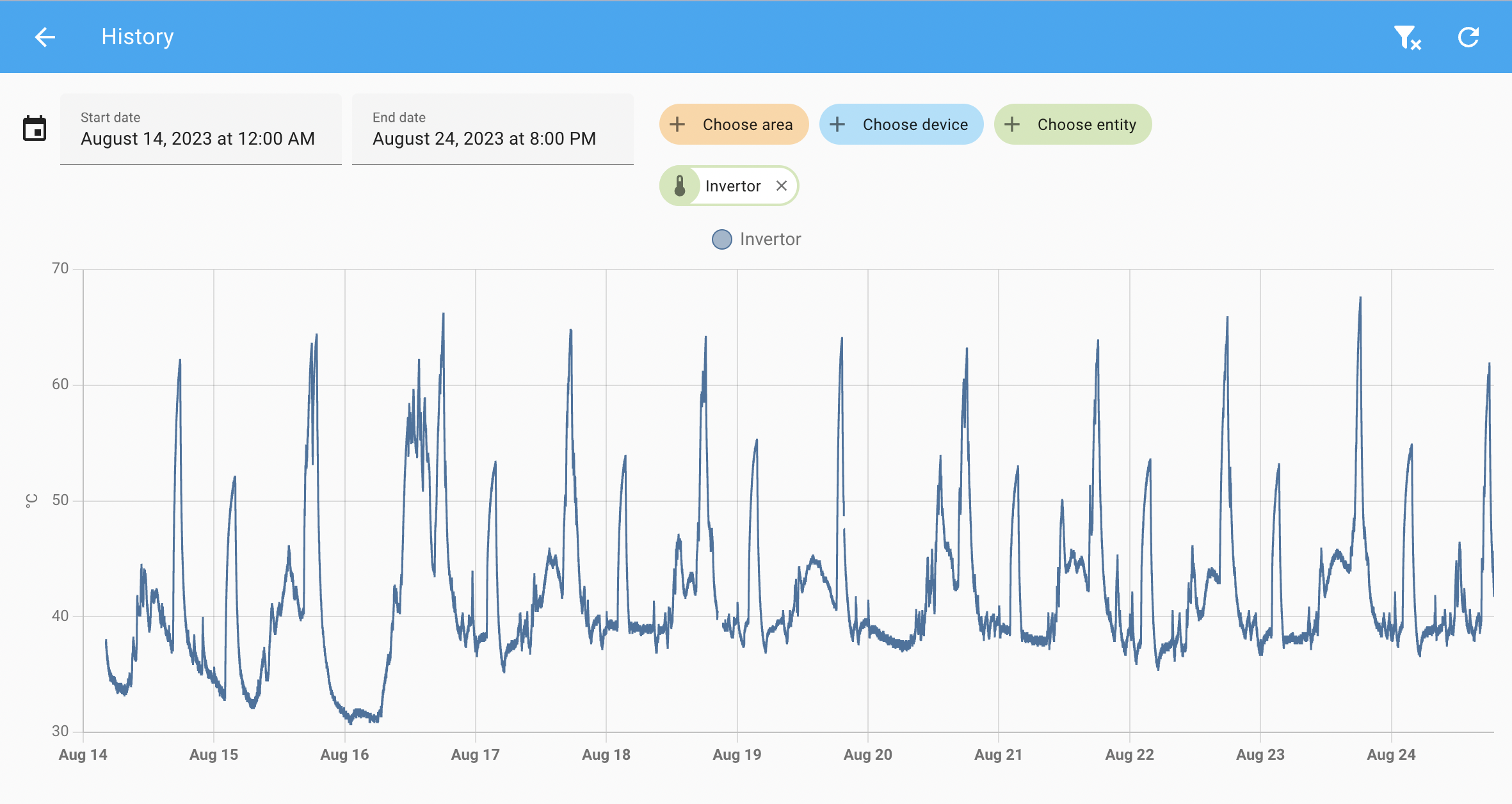Click the Aug 20 axis label
Screen dimensions: 1512x804
click(867, 755)
